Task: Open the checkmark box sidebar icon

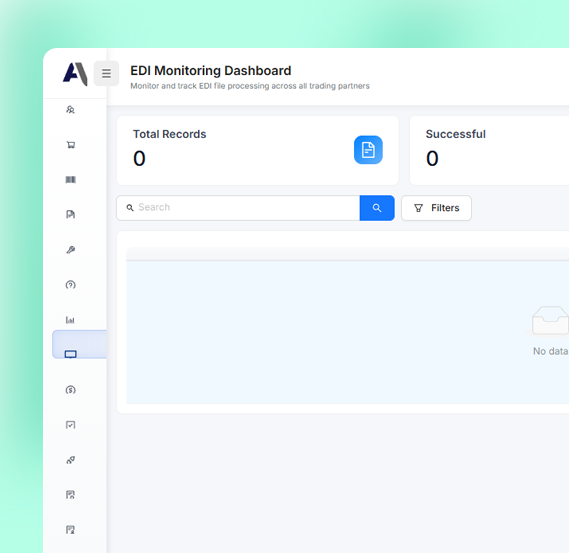Action: click(x=70, y=425)
